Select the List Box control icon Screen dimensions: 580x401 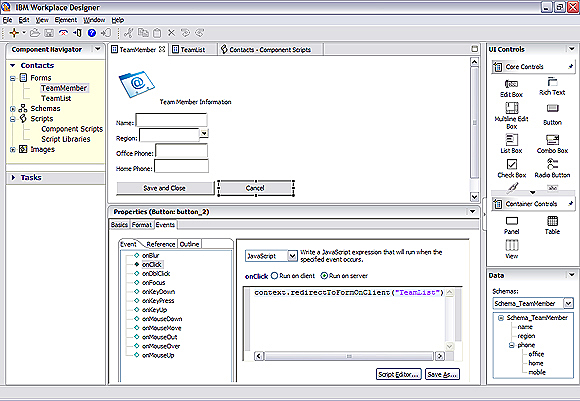tap(512, 140)
